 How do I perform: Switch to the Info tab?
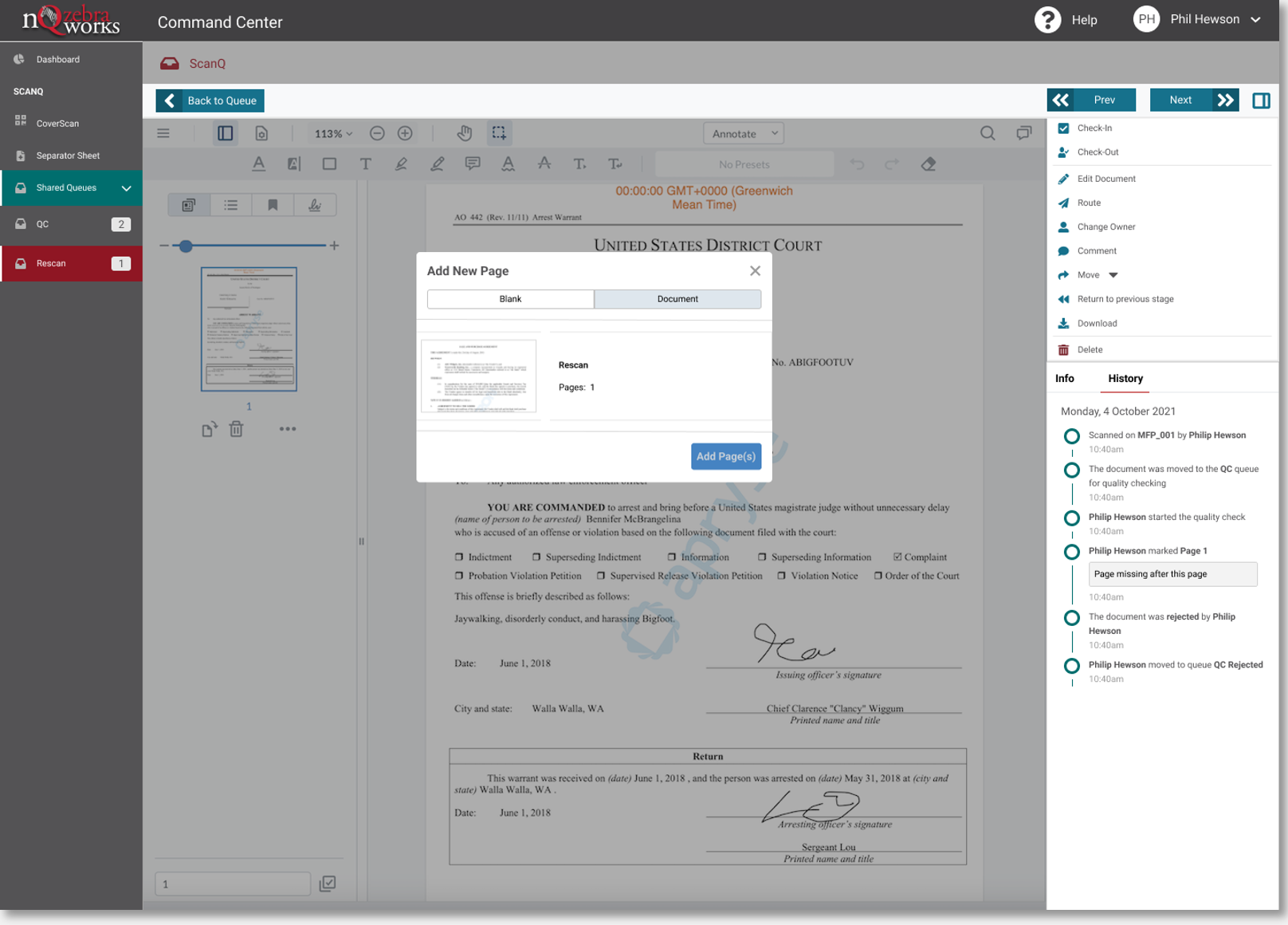tap(1065, 379)
